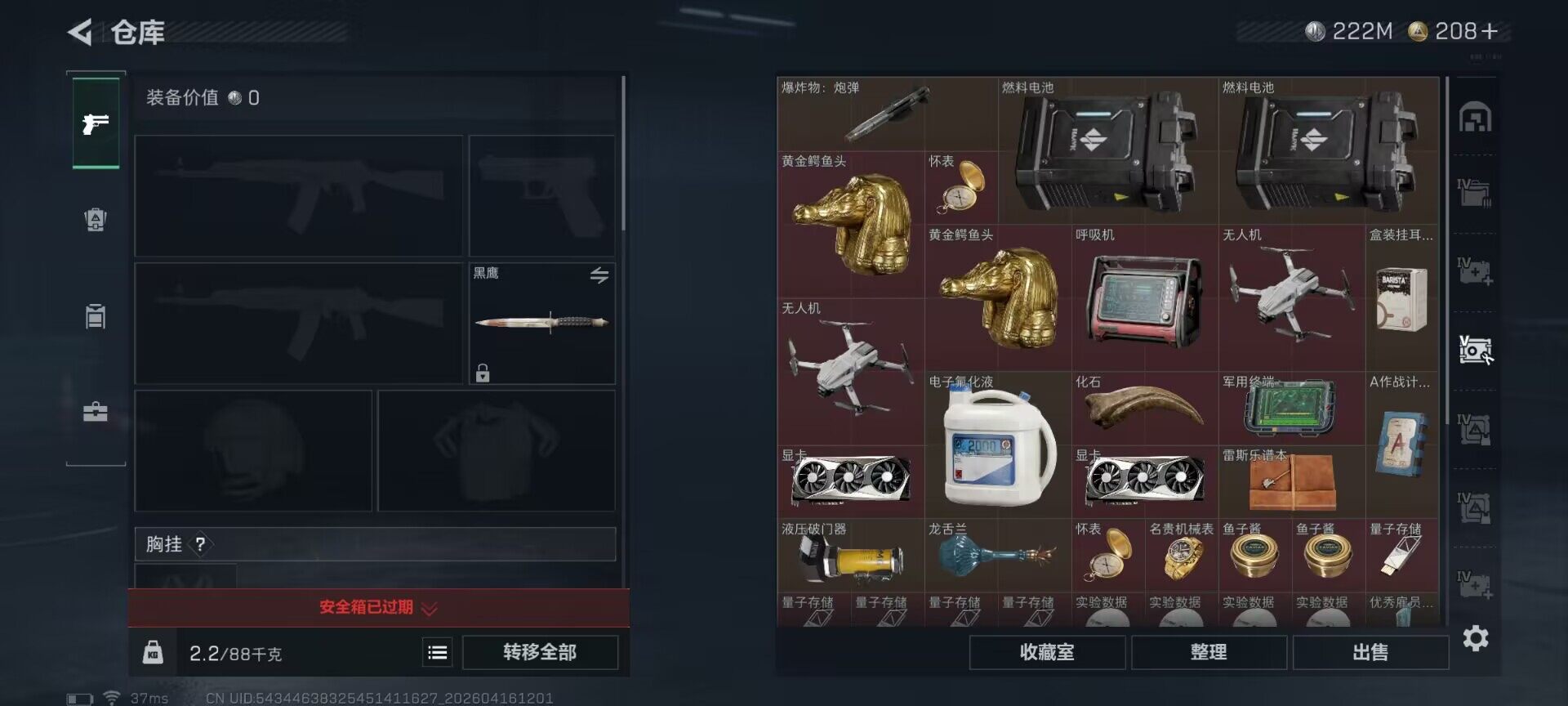This screenshot has width=1568, height=706.
Task: Click the back arrow beside 仓库
Action: coord(80,33)
